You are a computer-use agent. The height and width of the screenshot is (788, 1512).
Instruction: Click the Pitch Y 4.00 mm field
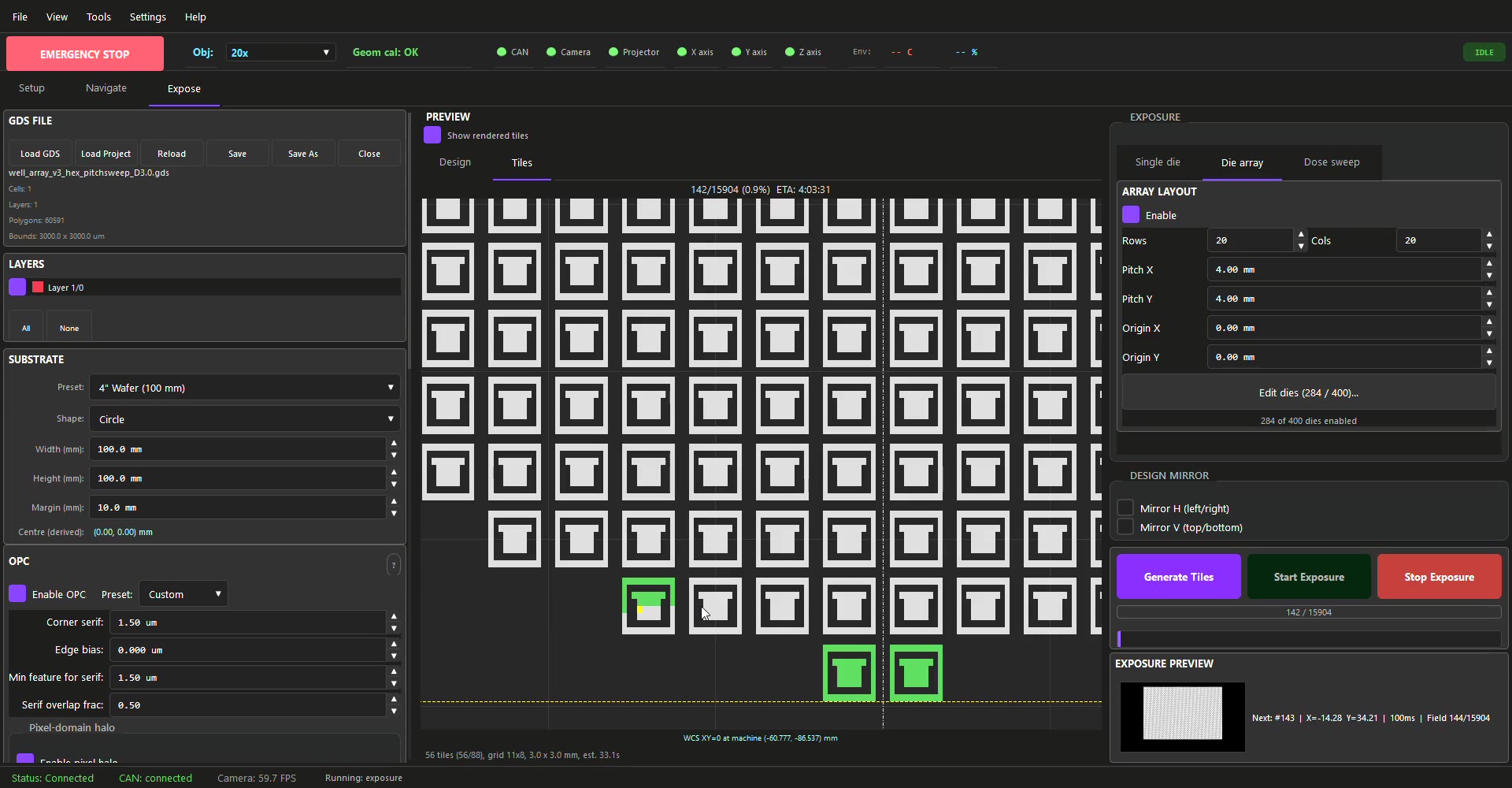click(x=1343, y=299)
